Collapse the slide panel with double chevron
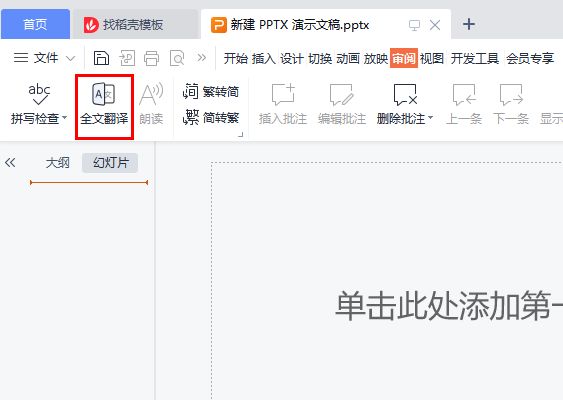 [10, 163]
